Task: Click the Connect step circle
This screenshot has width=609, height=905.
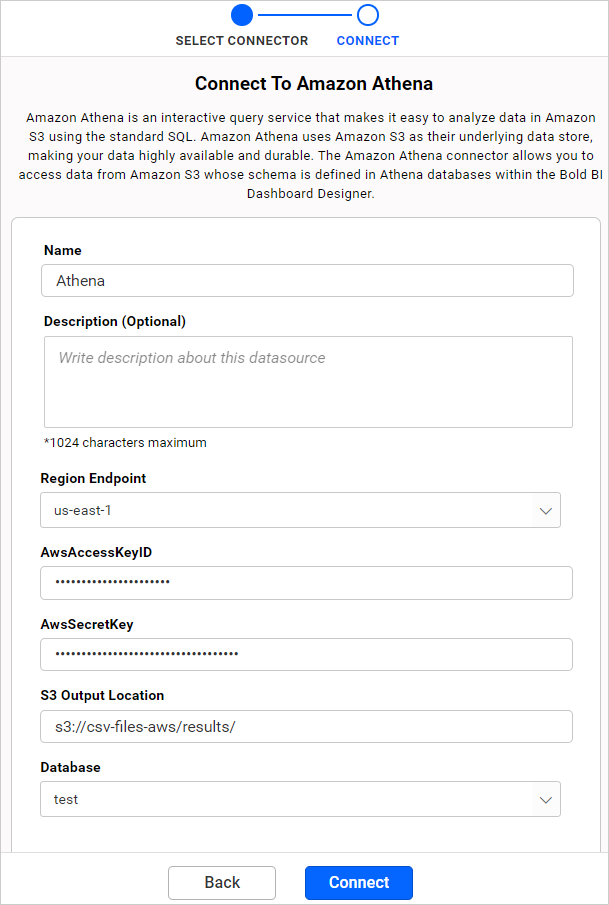Action: coord(368,15)
